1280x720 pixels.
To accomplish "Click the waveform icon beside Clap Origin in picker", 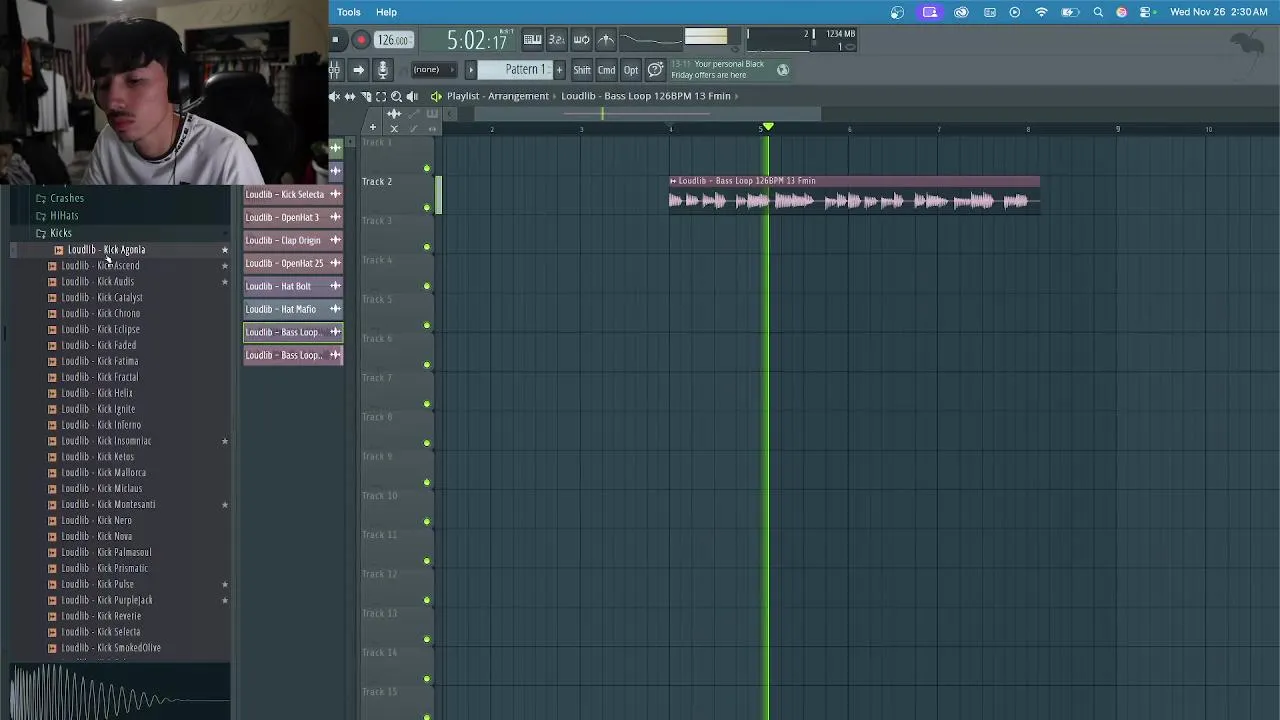I will [335, 240].
